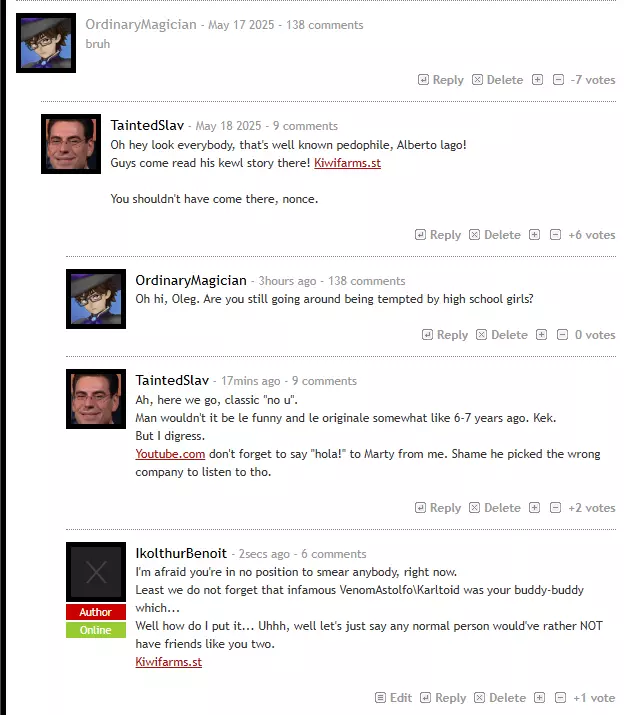The height and width of the screenshot is (715, 624).
Task: Reply to the "Oh hi, Oleg" comment
Action: tap(445, 335)
